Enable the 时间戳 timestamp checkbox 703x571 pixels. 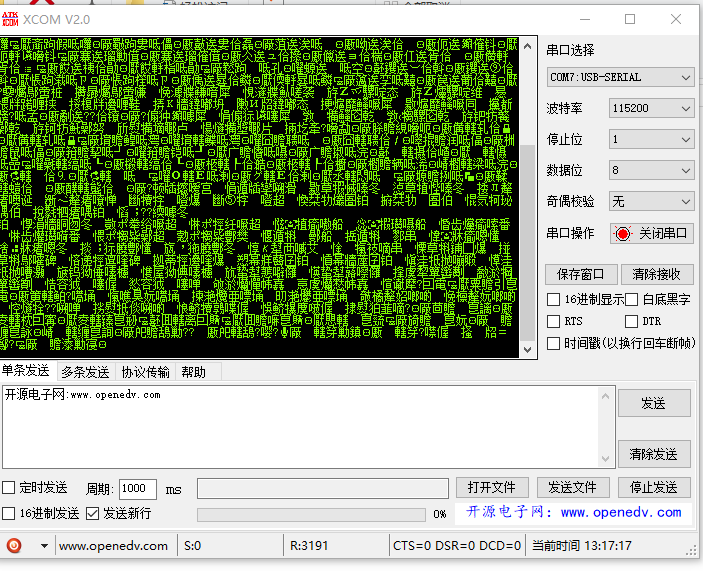tap(554, 343)
